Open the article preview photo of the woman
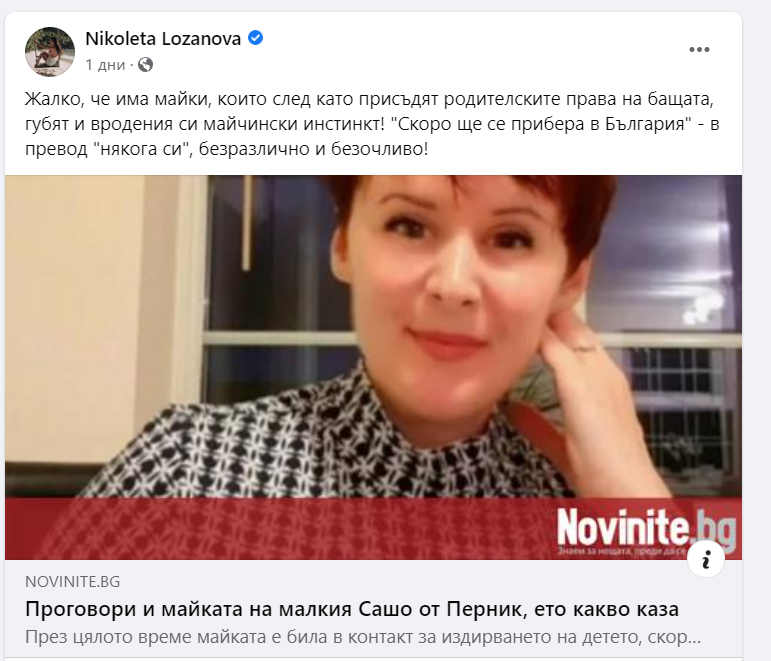Image resolution: width=771 pixels, height=661 pixels. coord(373,367)
